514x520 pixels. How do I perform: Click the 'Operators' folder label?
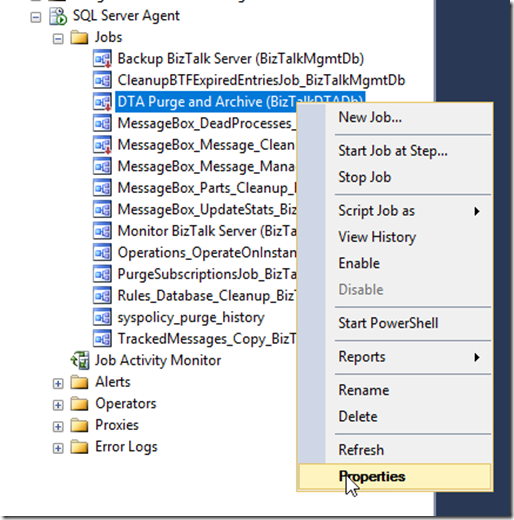[x=126, y=404]
